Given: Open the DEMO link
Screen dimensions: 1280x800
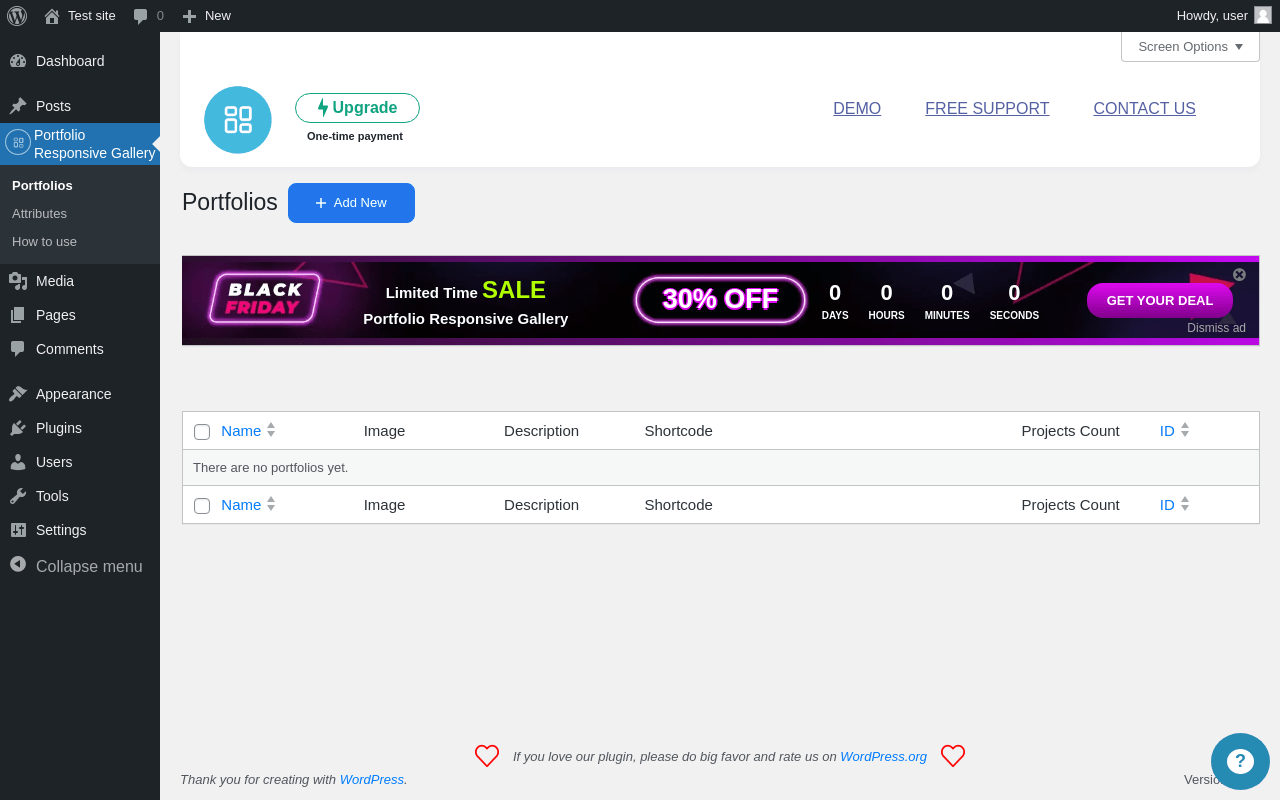Looking at the screenshot, I should click(857, 109).
